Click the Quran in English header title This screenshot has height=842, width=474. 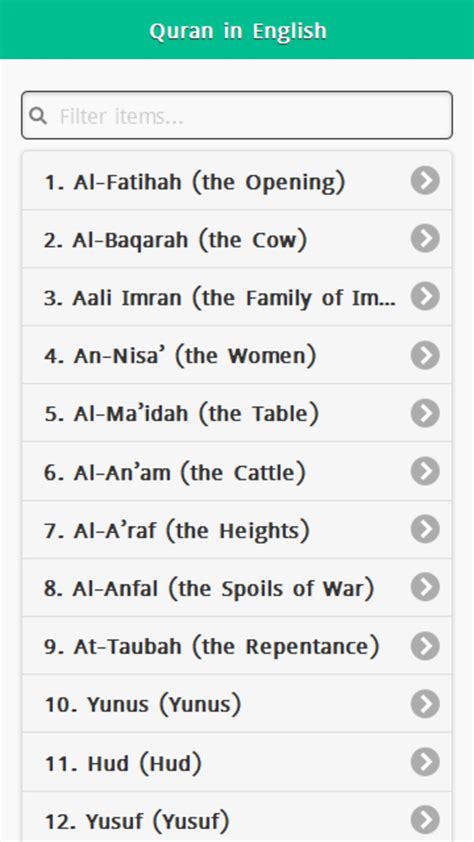point(238,31)
